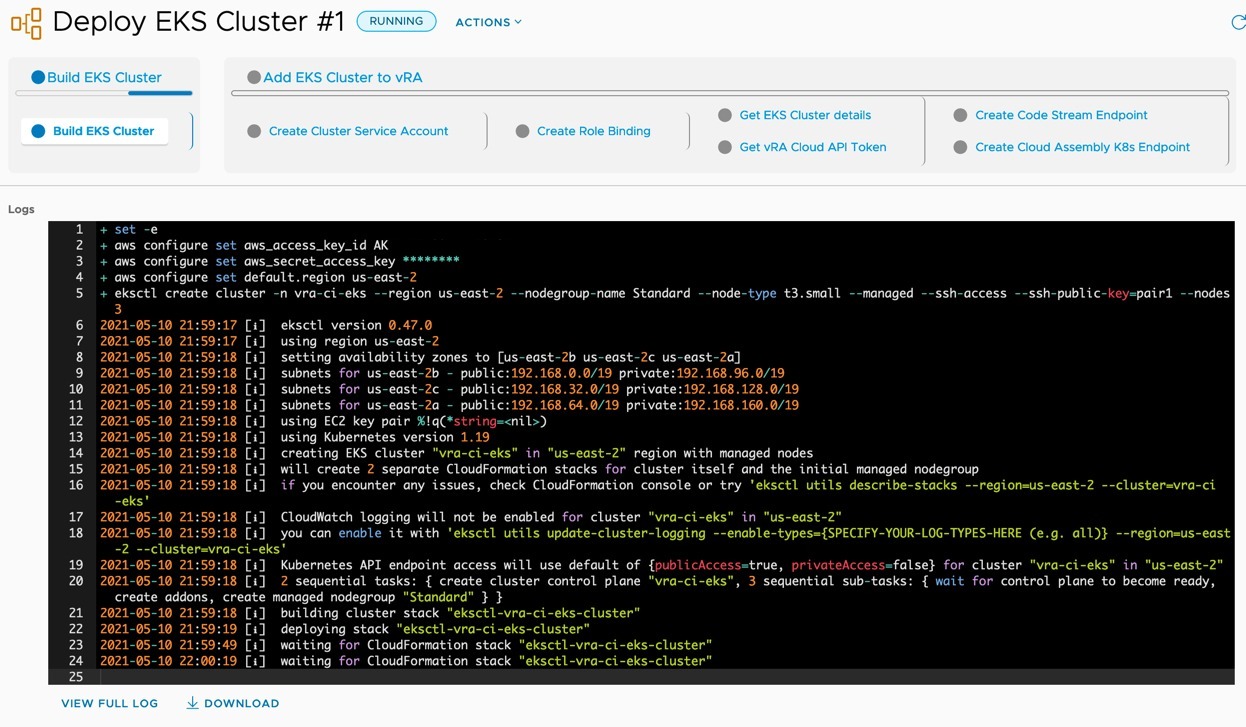The width and height of the screenshot is (1246, 727).
Task: Select the Add EKS Cluster to vRA stage
Action: pos(342,77)
